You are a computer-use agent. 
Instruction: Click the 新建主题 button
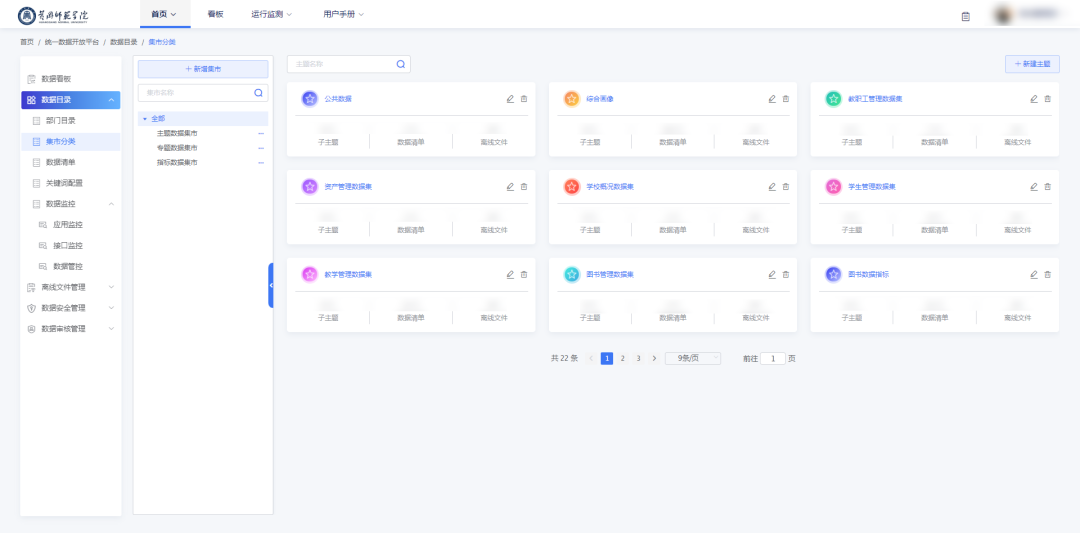coord(1032,64)
